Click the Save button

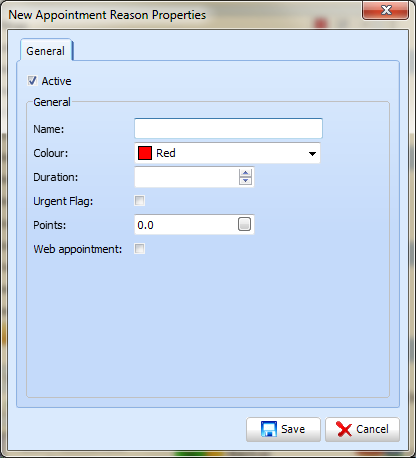[283, 429]
